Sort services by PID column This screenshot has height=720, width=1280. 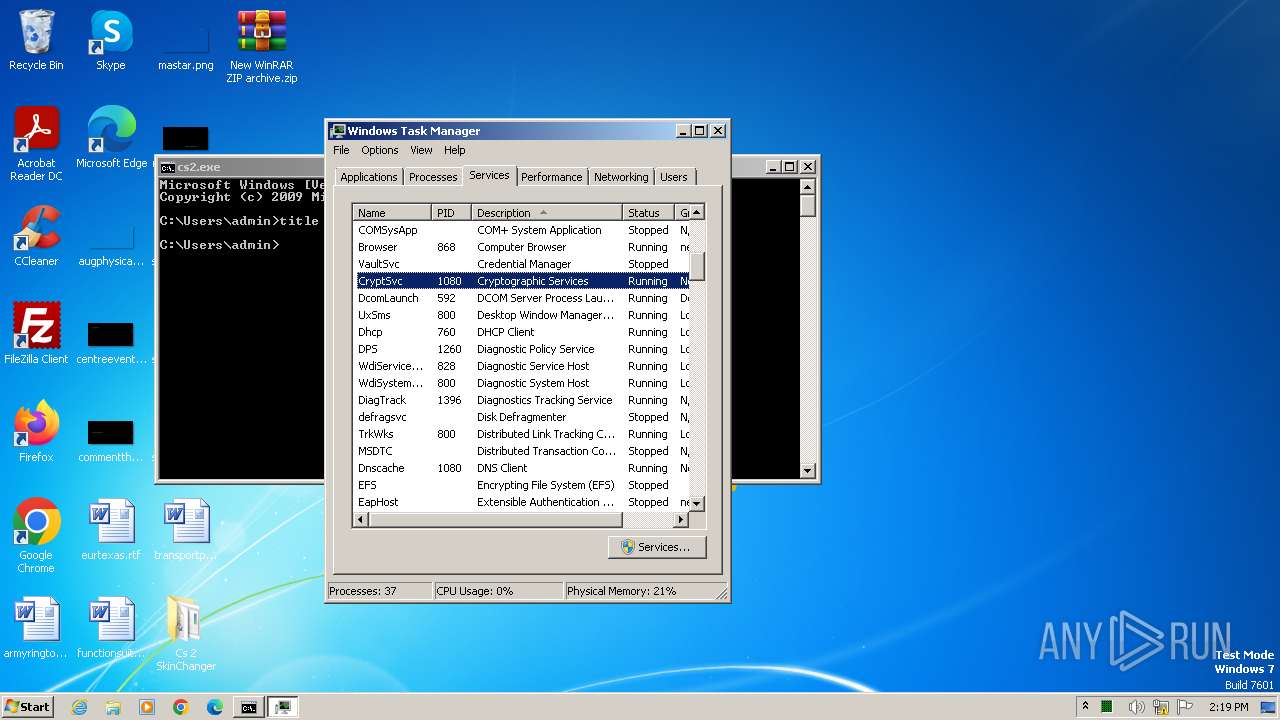(x=451, y=213)
